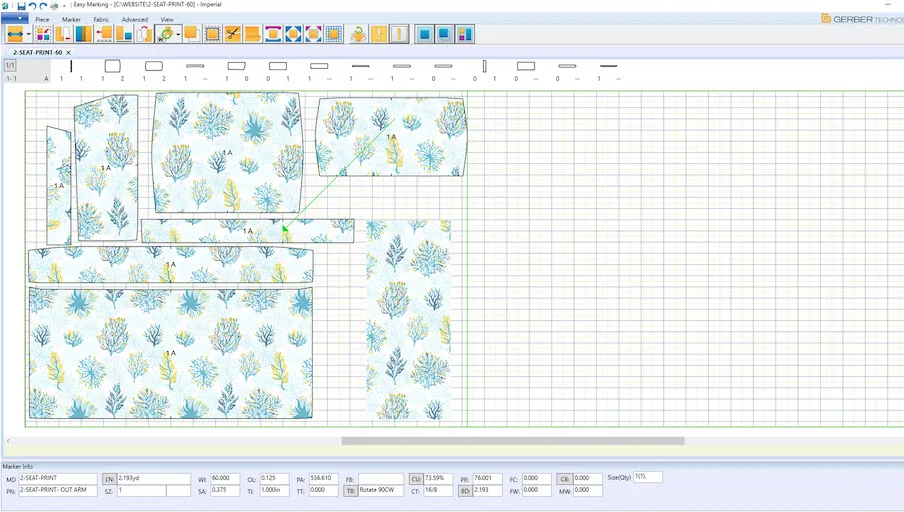Switch to the 2-SEAT-PRINT-60 tab
Screen dimensions: 904x512
pos(37,52)
